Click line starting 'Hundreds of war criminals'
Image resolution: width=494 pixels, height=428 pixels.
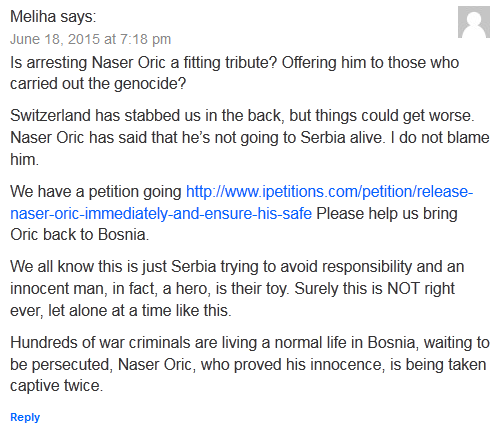pyautogui.click(x=250, y=343)
